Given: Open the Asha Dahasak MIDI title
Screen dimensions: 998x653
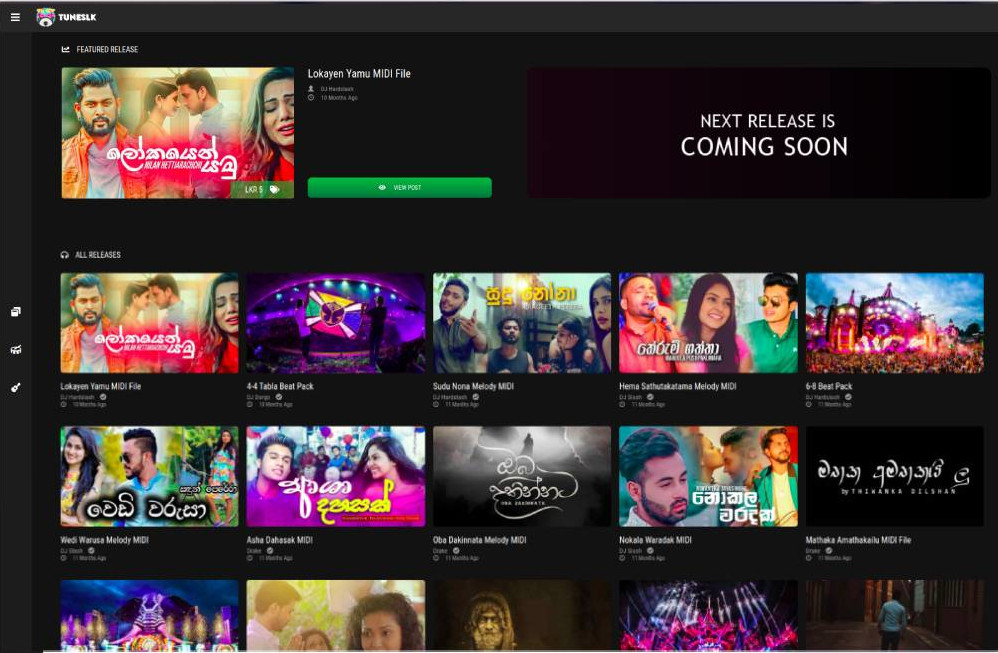Looking at the screenshot, I should click(279, 540).
